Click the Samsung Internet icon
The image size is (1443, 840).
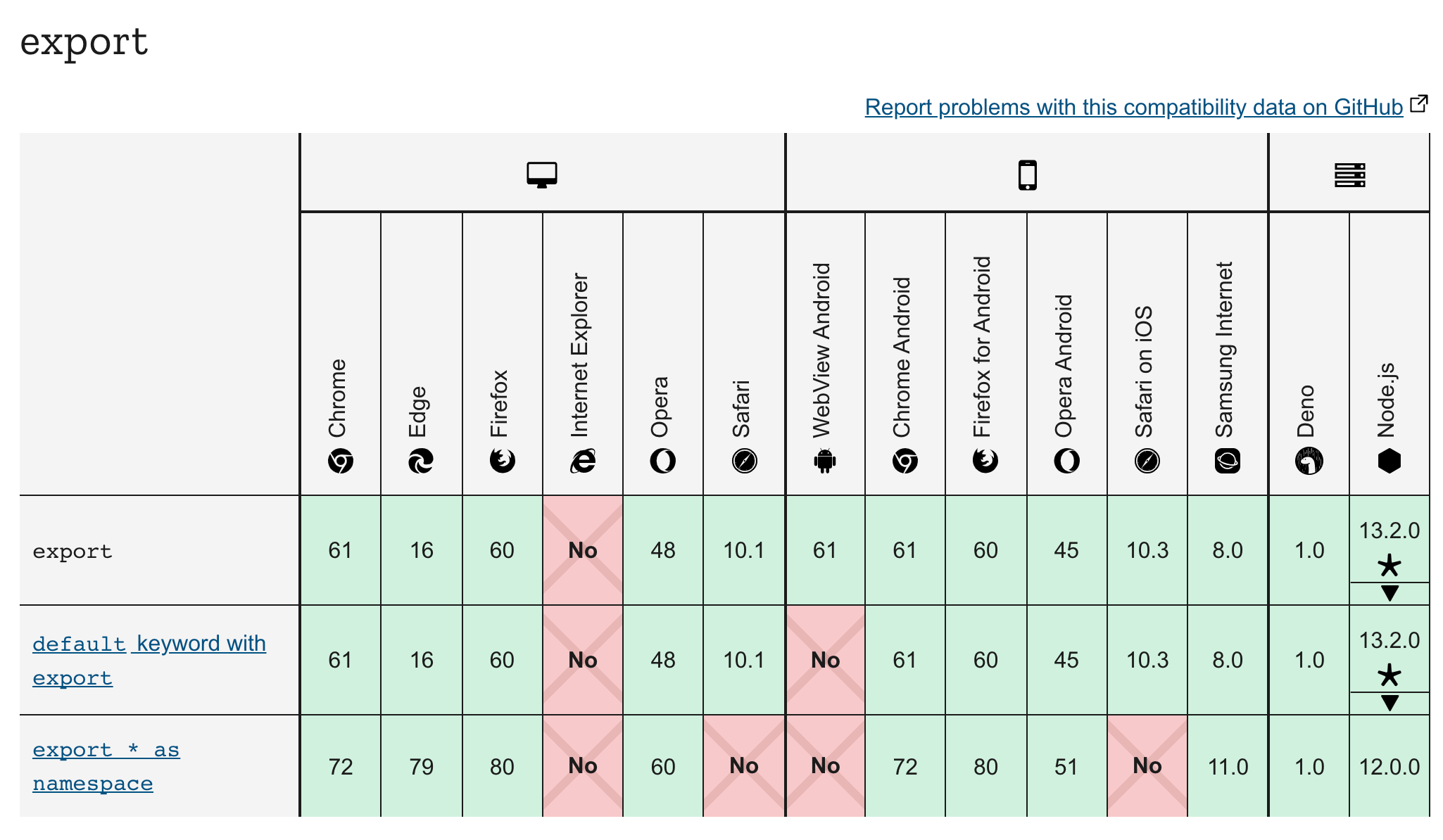click(1228, 462)
